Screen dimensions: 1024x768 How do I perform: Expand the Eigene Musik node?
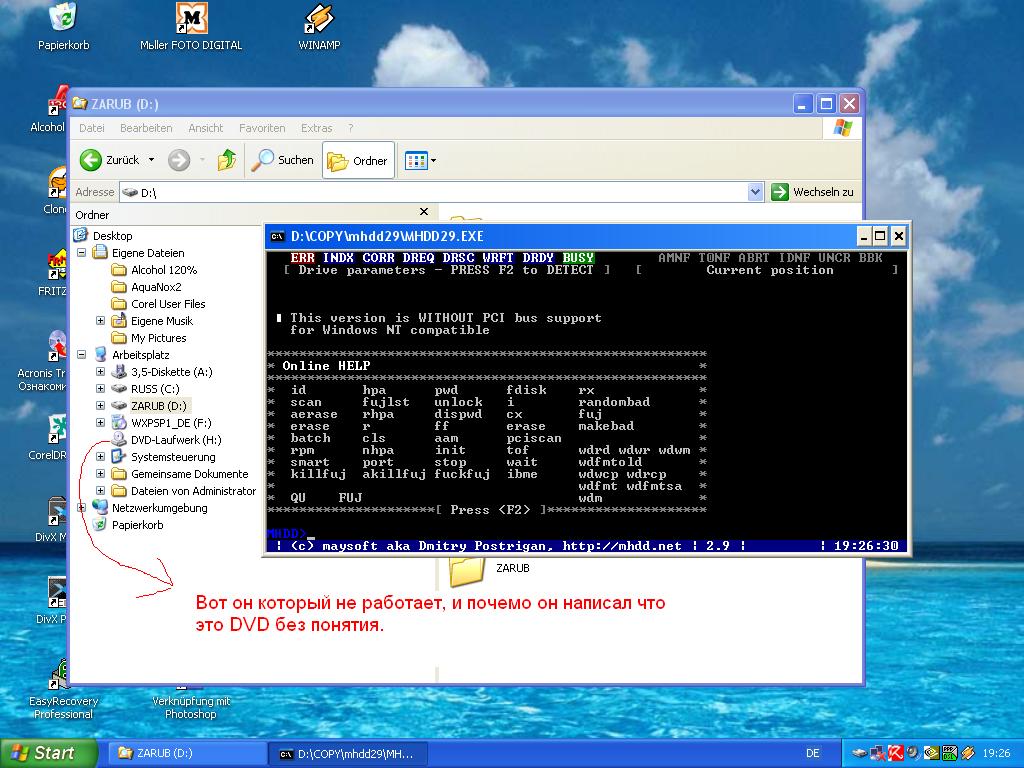click(101, 321)
